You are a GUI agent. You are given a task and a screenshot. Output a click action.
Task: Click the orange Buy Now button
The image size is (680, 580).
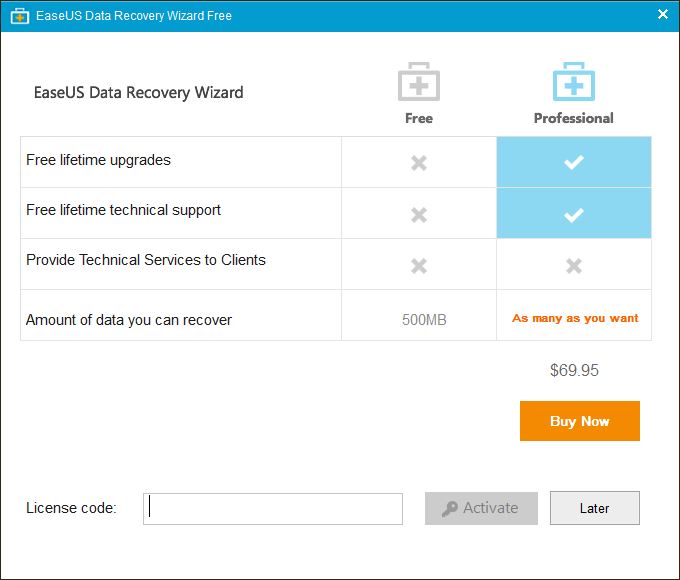tap(580, 421)
